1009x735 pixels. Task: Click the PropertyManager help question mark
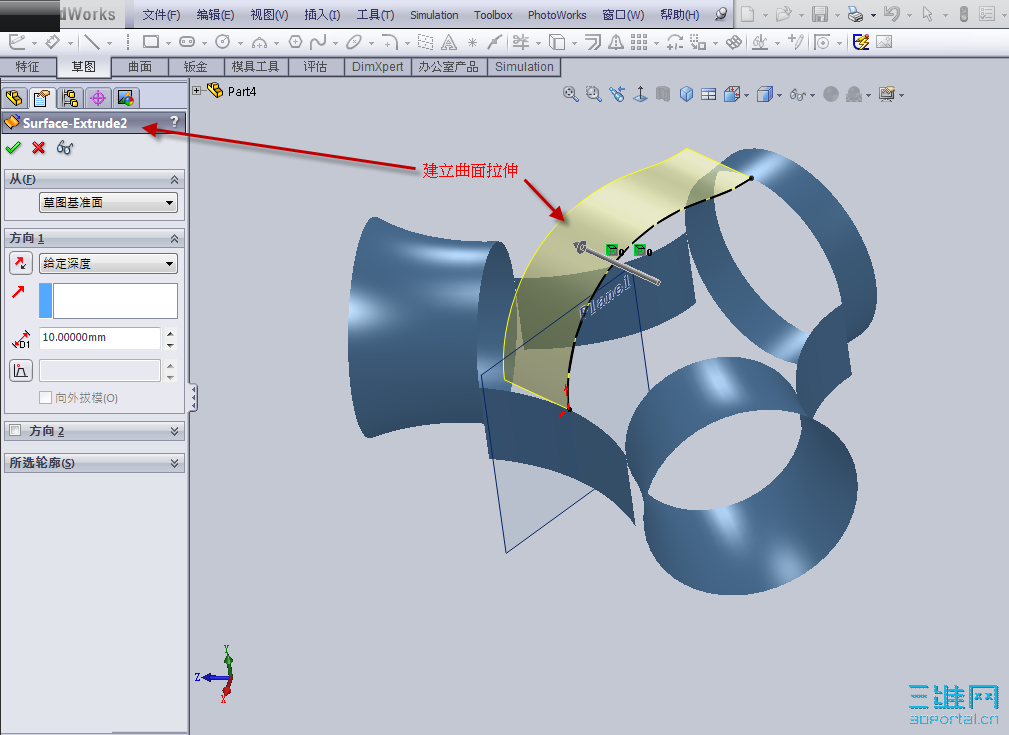tap(174, 121)
